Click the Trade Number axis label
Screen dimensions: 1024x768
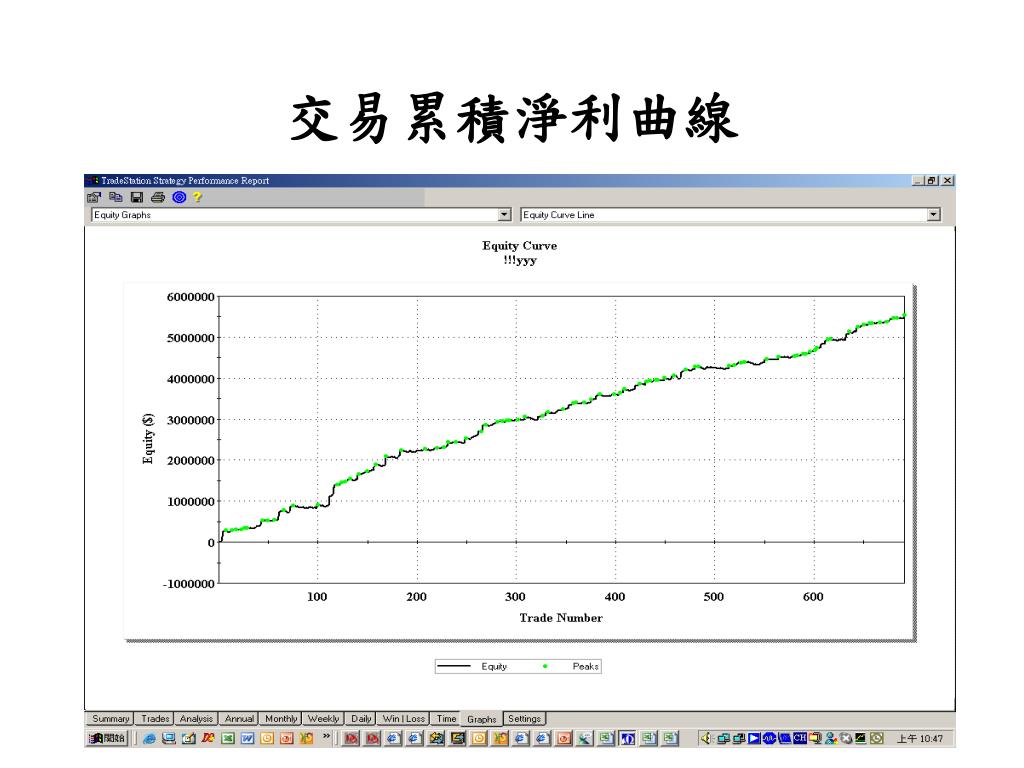pyautogui.click(x=561, y=618)
